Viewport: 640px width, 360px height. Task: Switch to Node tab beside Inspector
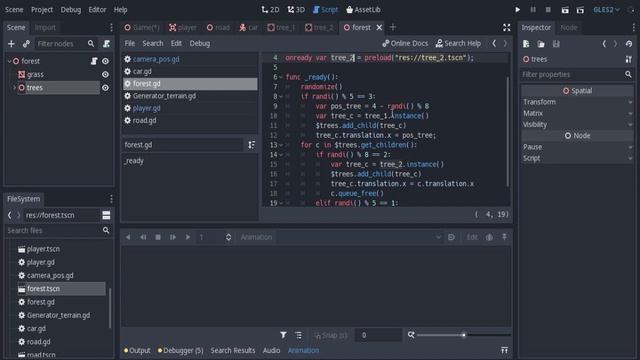click(569, 27)
